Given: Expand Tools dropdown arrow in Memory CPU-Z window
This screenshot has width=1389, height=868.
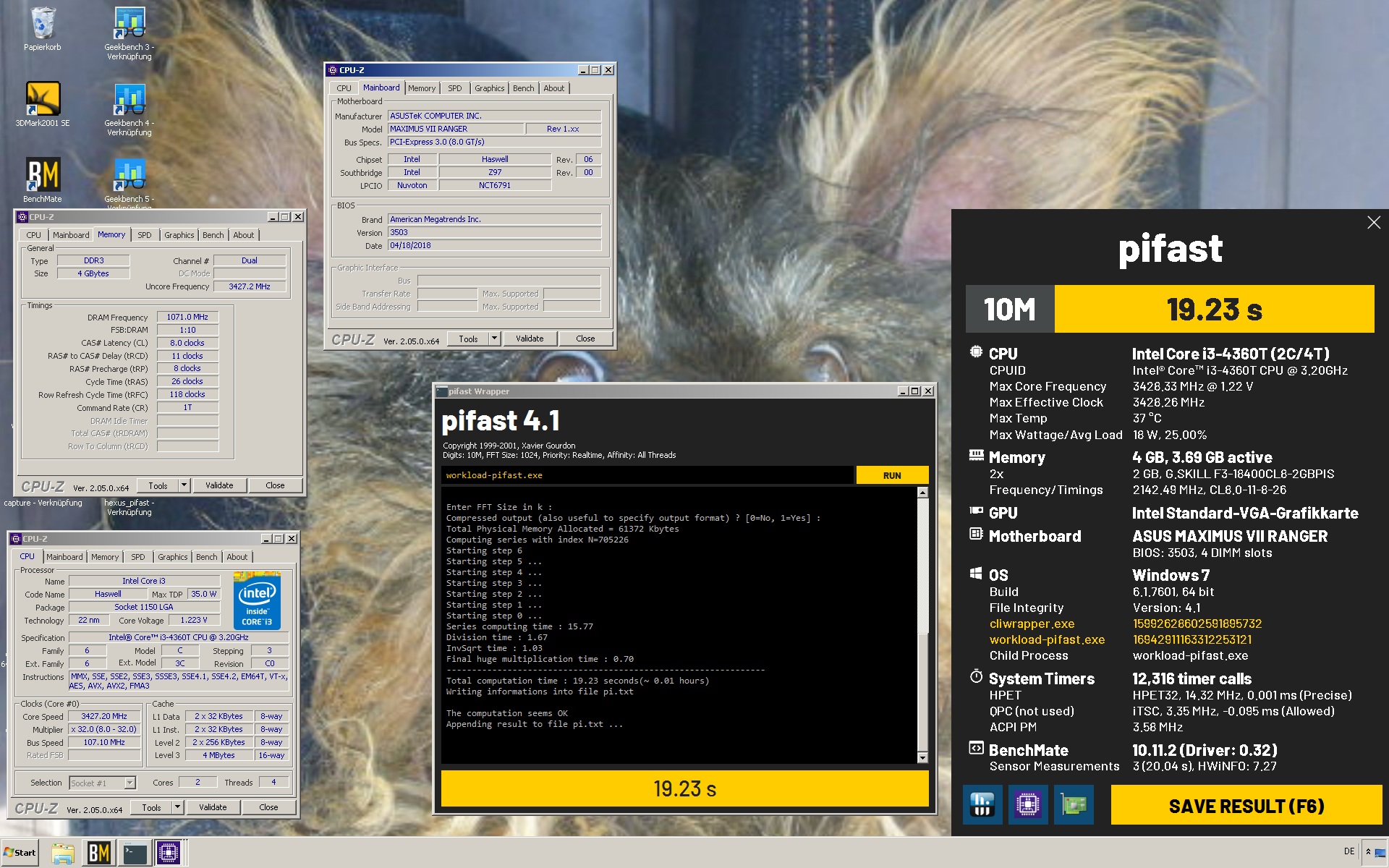Looking at the screenshot, I should pyautogui.click(x=184, y=485).
